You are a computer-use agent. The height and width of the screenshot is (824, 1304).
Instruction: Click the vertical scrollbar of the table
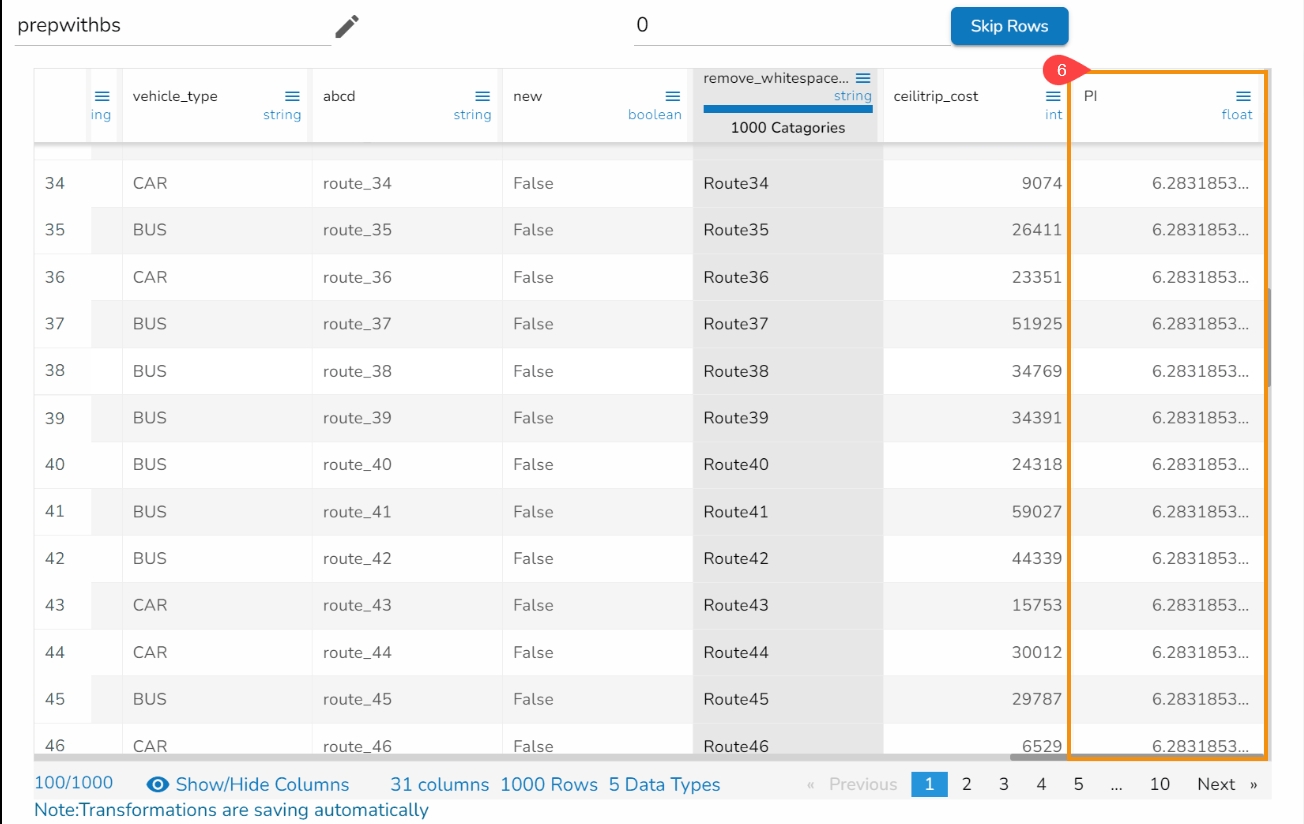tap(1268, 338)
